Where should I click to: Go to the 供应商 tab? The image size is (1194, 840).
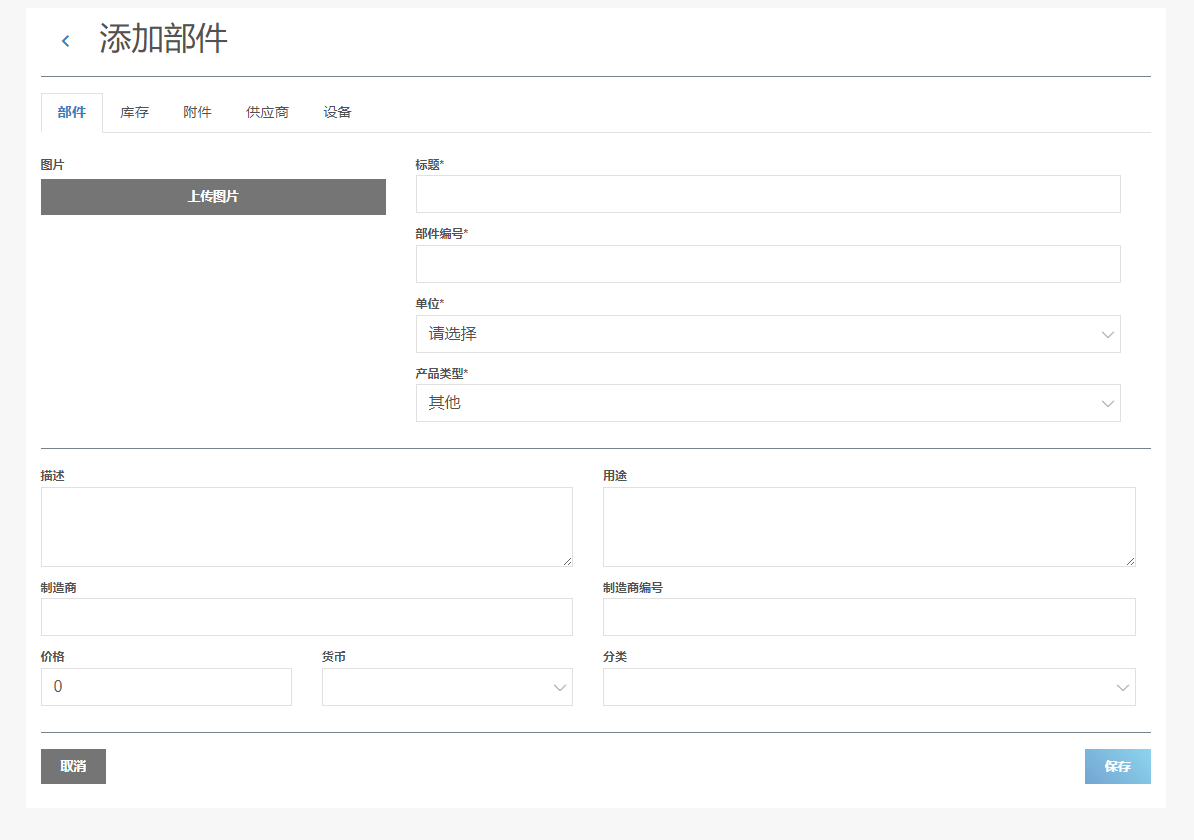(x=267, y=112)
